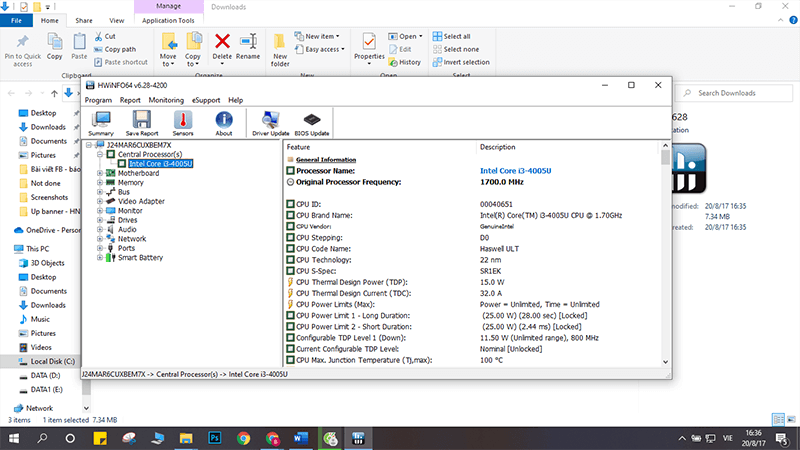Open the Program menu
800x450 pixels.
98,100
